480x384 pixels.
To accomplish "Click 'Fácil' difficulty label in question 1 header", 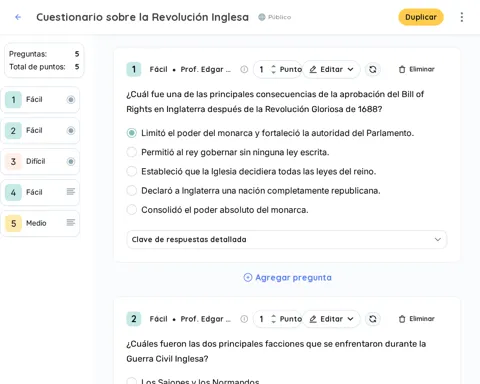I will point(158,69).
